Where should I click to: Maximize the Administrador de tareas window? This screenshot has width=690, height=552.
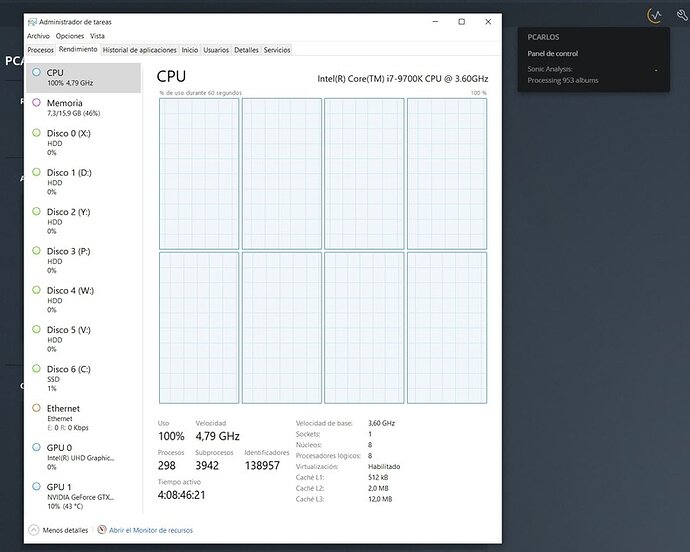[x=462, y=22]
